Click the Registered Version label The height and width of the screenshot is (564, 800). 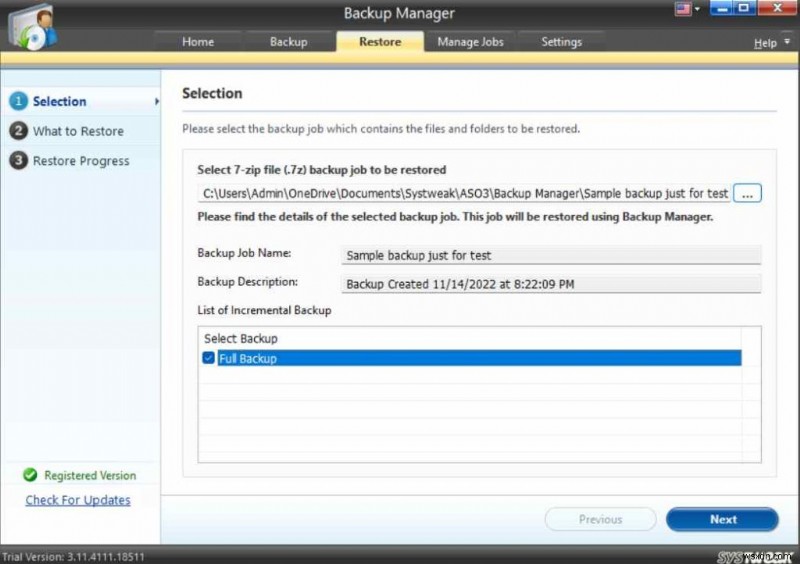click(90, 475)
